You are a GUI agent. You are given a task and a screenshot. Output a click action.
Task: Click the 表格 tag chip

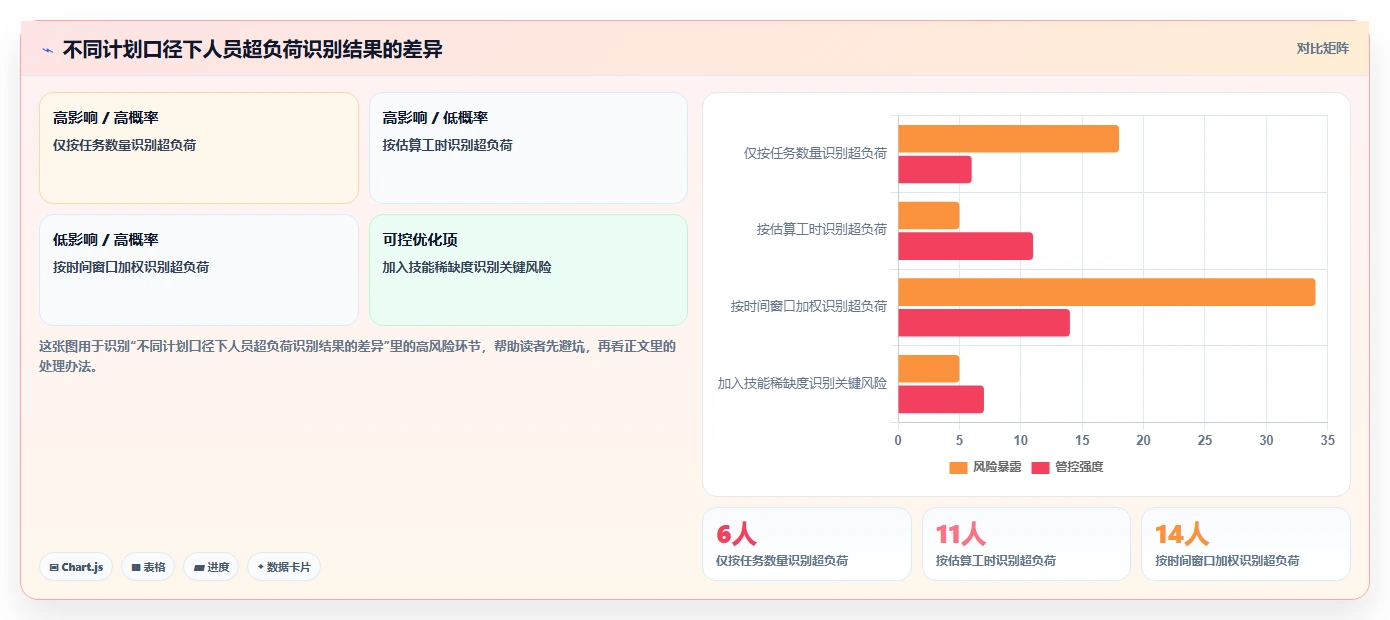pos(148,567)
